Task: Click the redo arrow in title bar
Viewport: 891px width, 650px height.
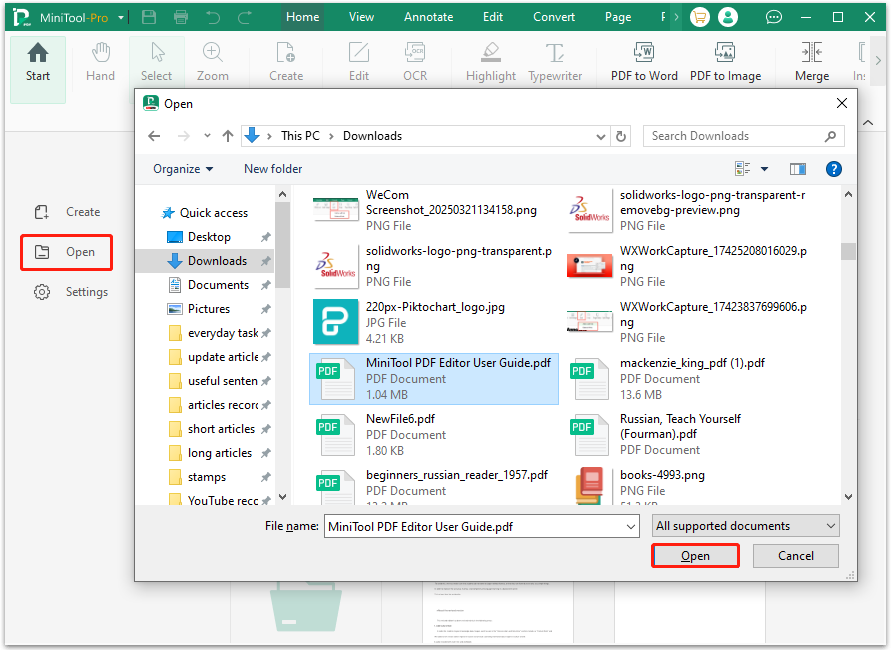Action: (x=244, y=18)
